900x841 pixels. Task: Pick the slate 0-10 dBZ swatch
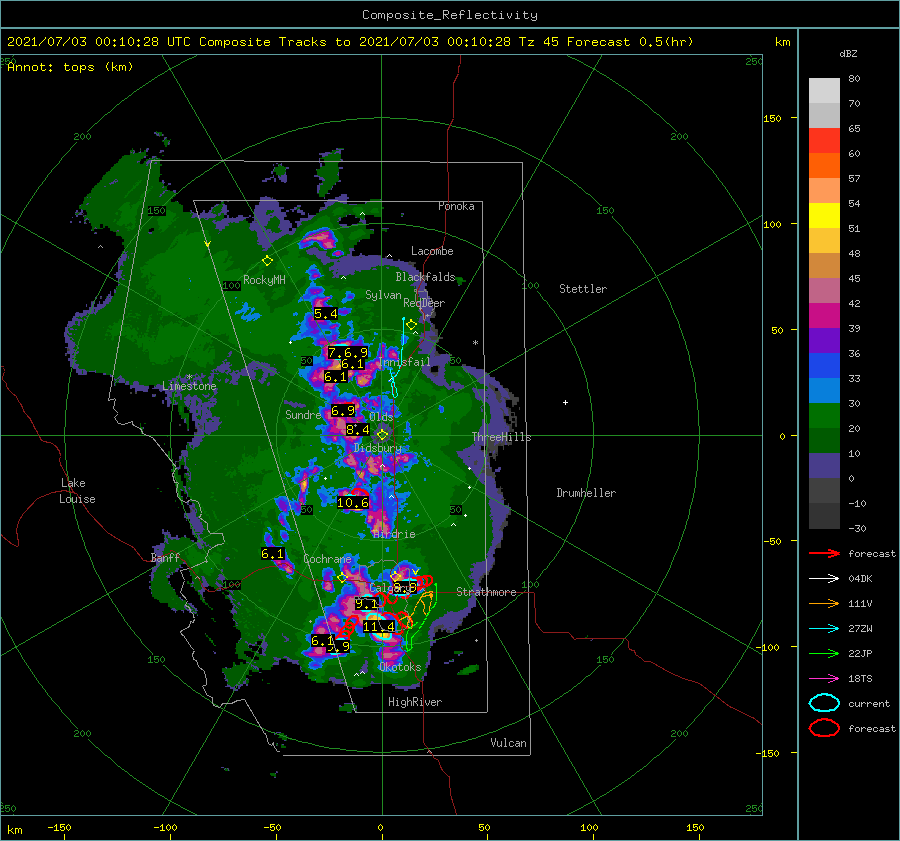(x=824, y=466)
